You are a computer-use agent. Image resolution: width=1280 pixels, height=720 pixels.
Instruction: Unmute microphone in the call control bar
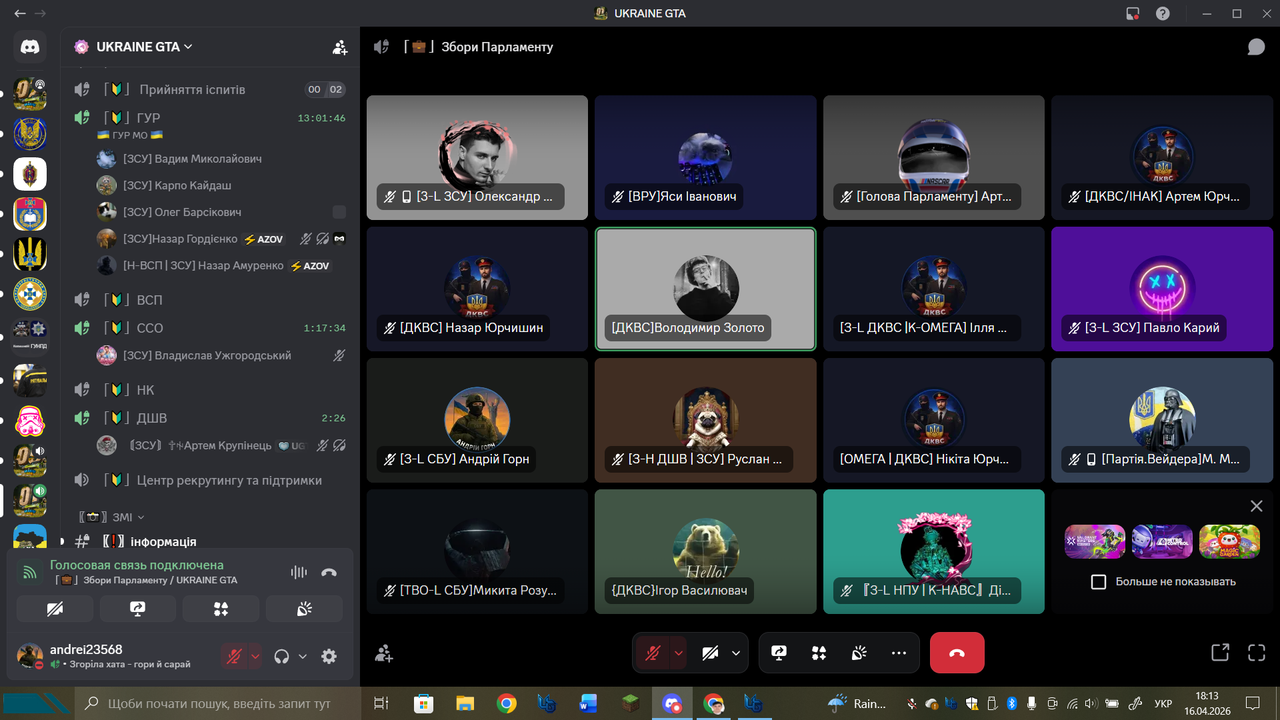pyautogui.click(x=653, y=653)
